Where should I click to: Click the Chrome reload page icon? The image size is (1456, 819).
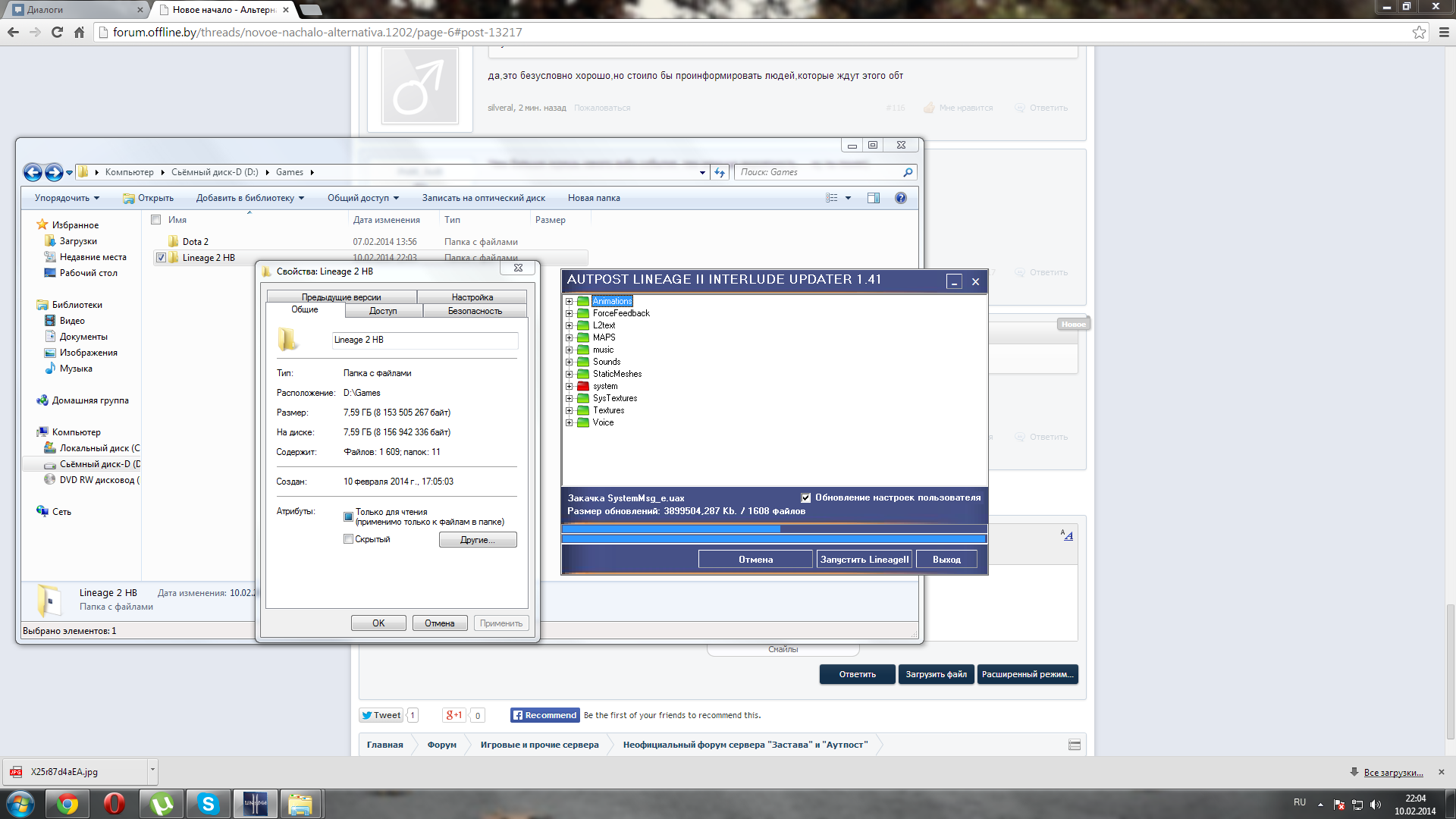pyautogui.click(x=57, y=32)
